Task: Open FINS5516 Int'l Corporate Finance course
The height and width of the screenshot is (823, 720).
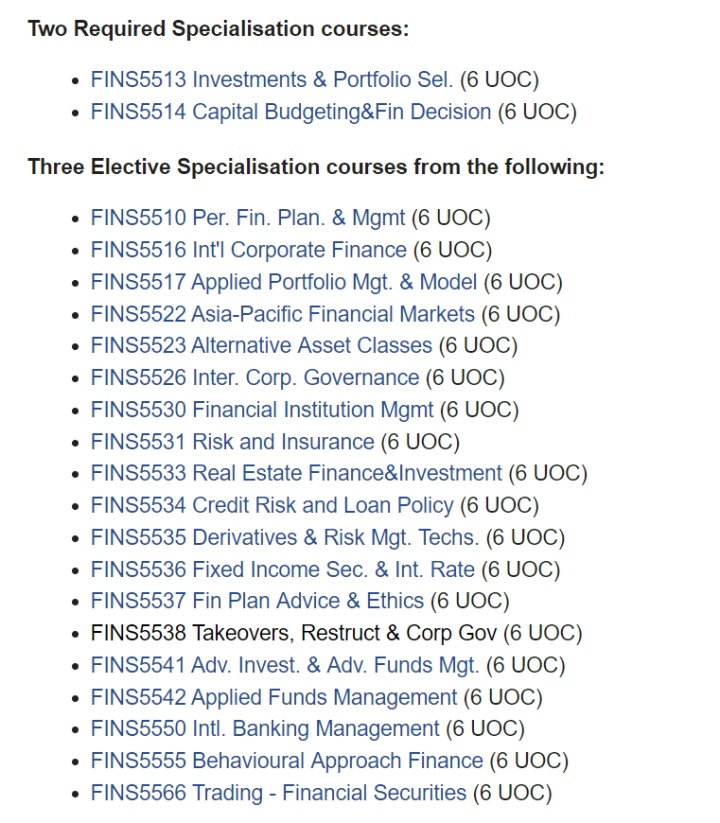Action: (x=248, y=250)
